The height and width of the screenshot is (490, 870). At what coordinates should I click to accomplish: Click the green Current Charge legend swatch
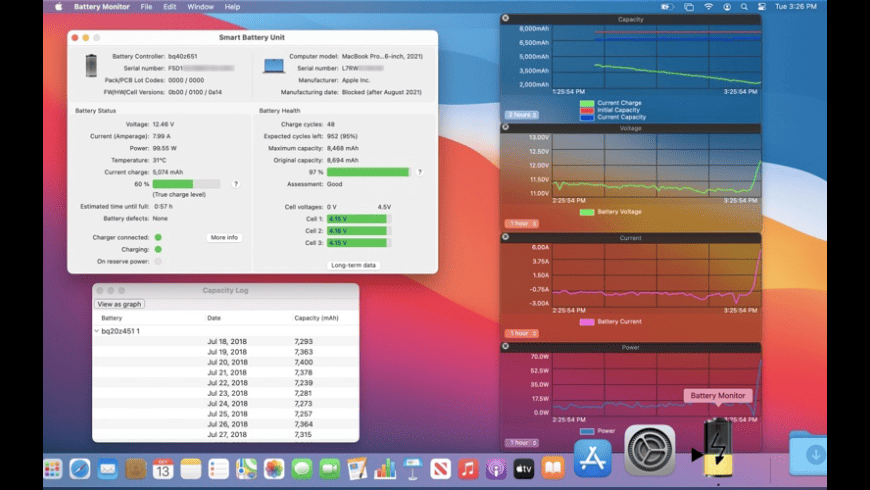tap(587, 103)
